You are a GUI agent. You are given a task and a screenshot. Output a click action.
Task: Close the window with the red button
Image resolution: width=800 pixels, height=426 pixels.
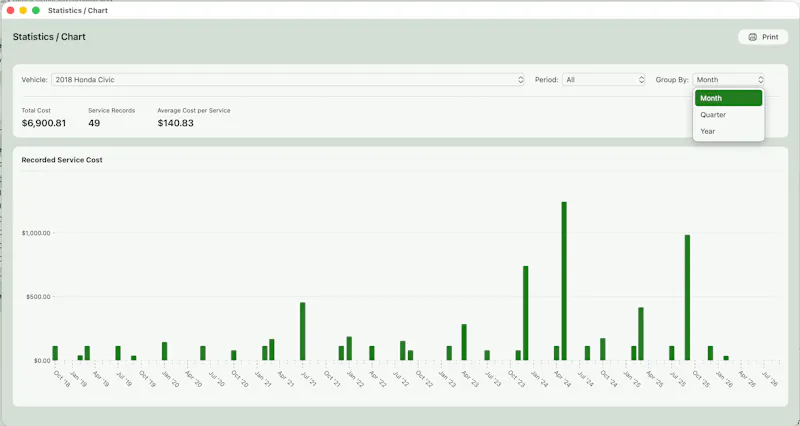click(10, 10)
